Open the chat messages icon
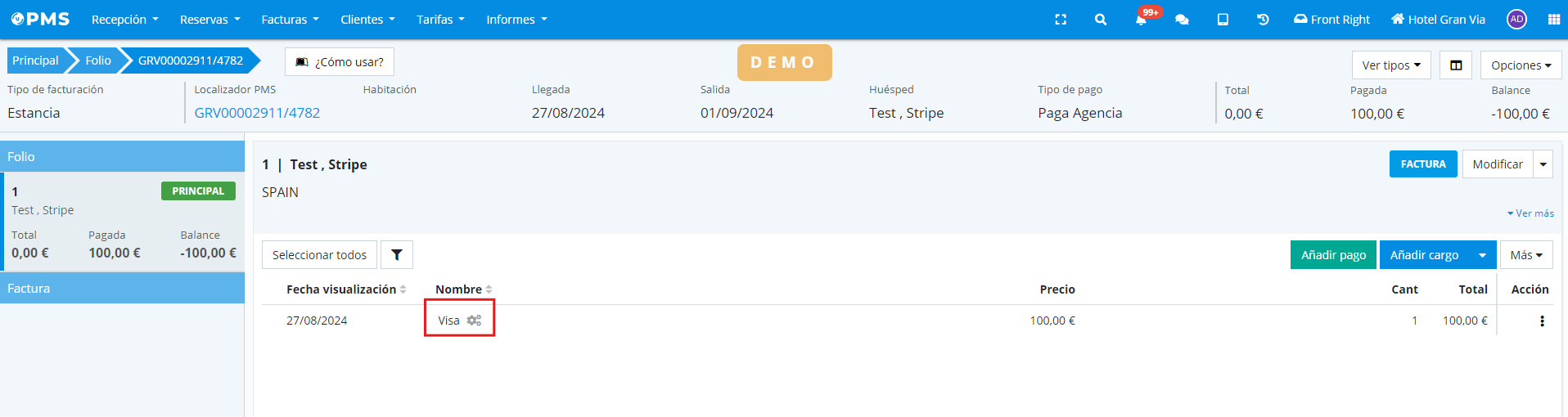 pyautogui.click(x=1182, y=20)
